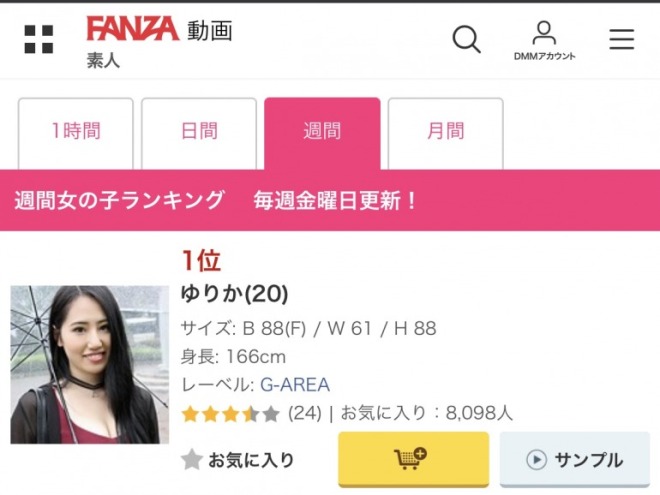Image resolution: width=660 pixels, height=495 pixels.
Task: Toggle the favorite star お気に入り
Action: (x=238, y=460)
